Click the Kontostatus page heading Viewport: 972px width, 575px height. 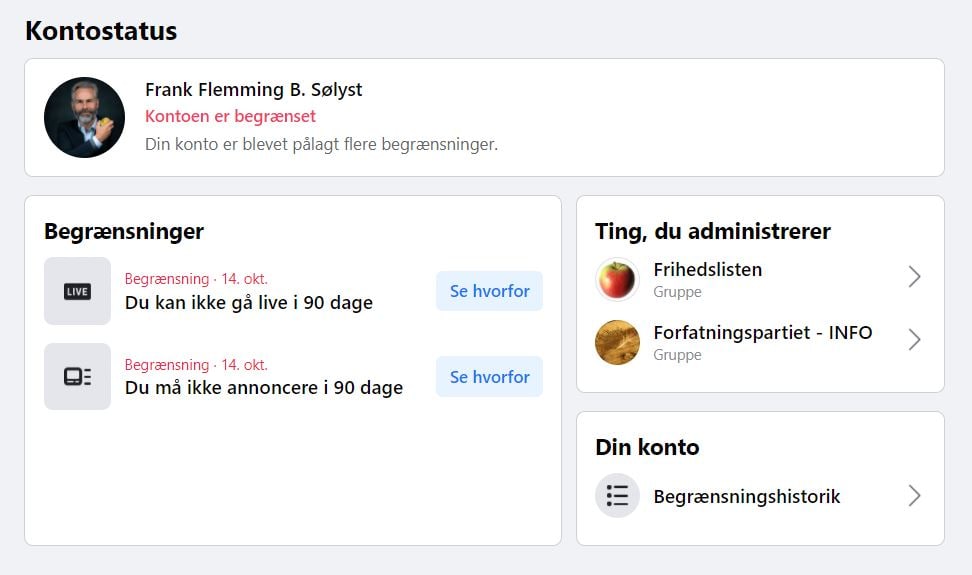tap(101, 31)
